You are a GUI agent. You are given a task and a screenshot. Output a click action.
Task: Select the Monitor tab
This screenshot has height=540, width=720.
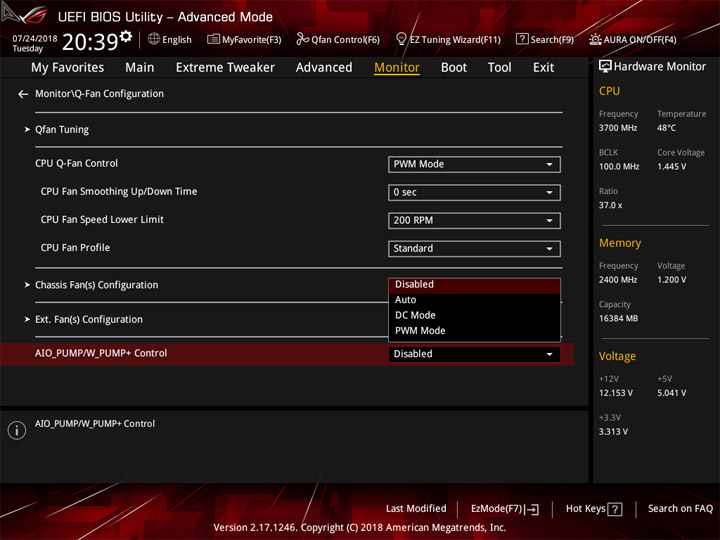coord(397,68)
